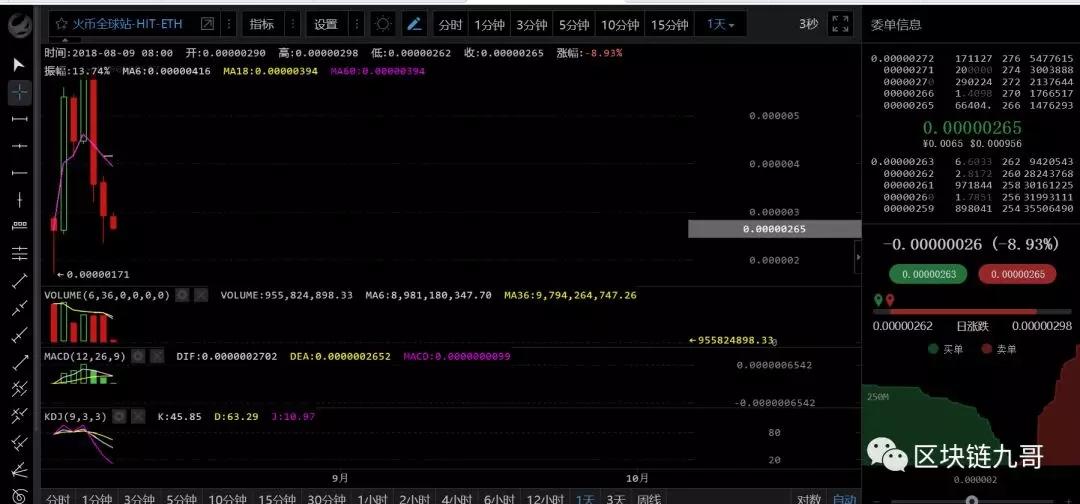Select 30分钟 in the bottom timeframe bar
The image size is (1080, 504).
tap(326, 498)
